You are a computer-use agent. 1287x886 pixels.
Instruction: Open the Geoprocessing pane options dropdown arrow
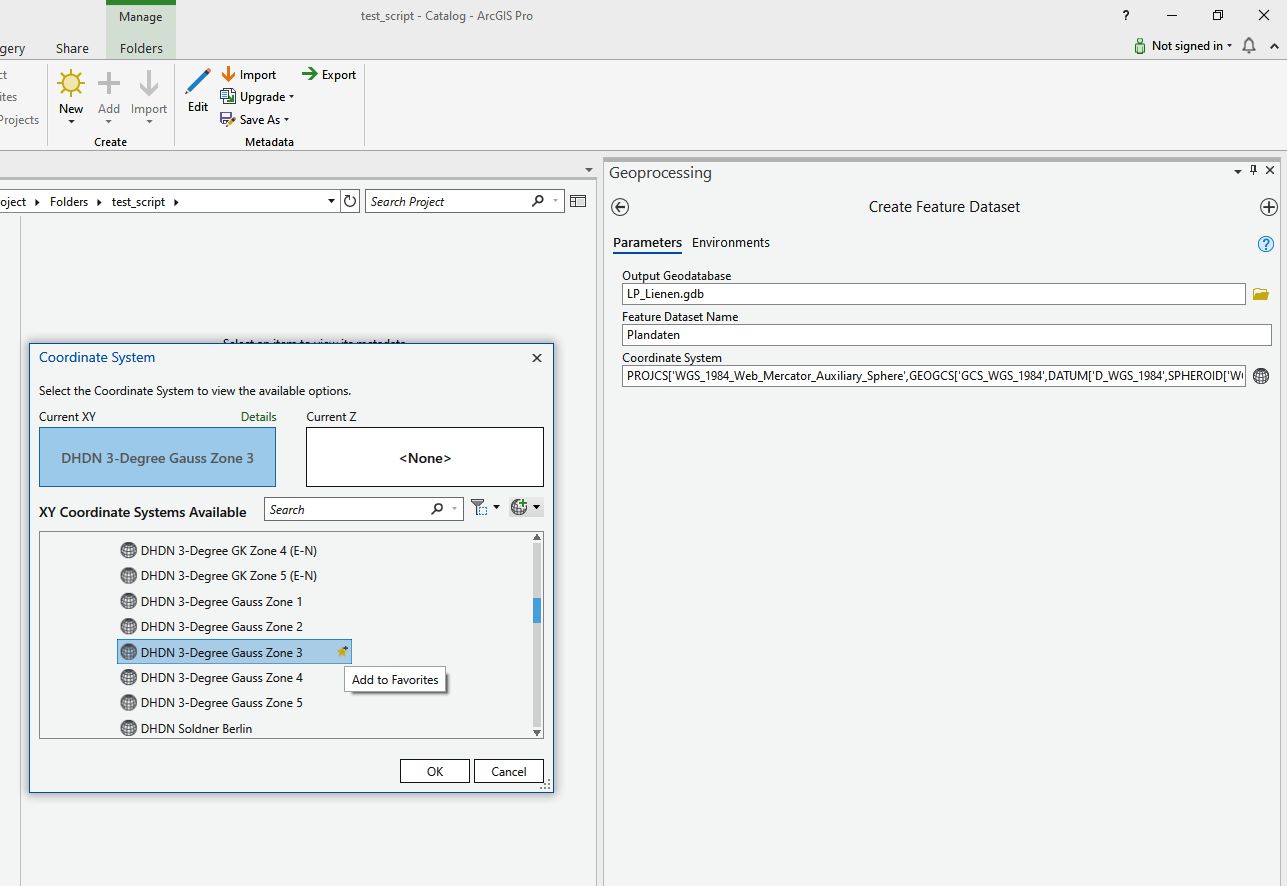click(x=1238, y=172)
